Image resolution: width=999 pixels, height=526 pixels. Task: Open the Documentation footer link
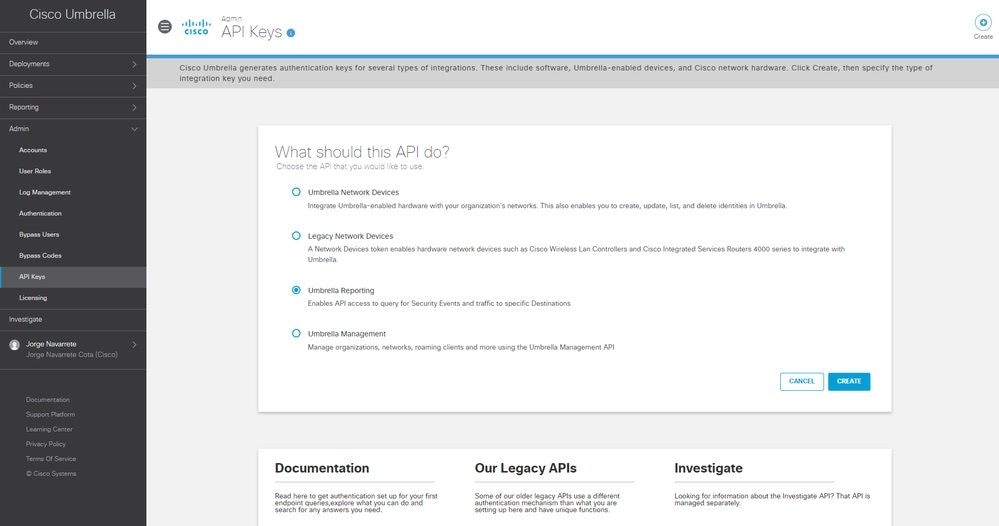point(48,400)
